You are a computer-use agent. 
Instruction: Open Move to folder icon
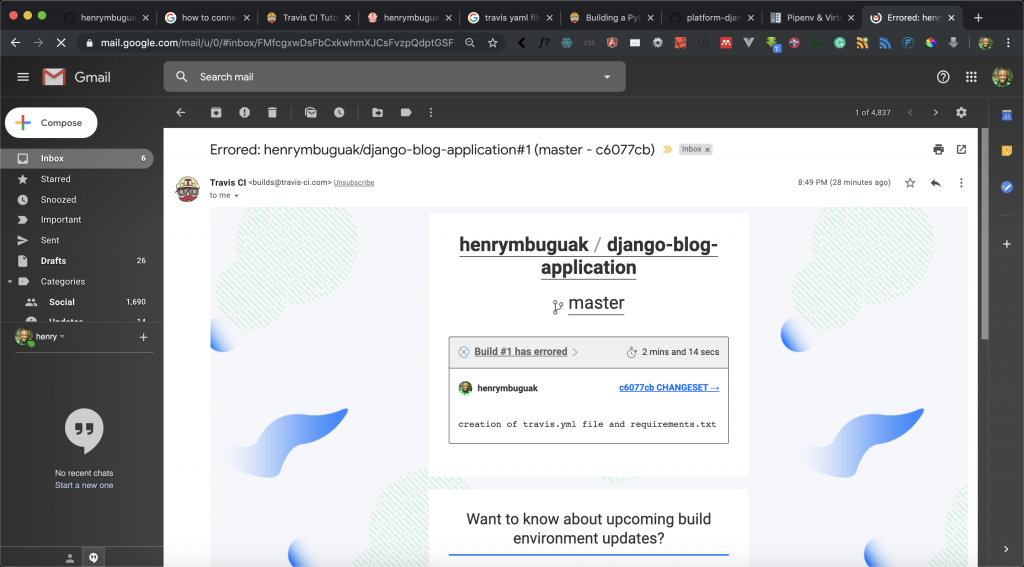(x=377, y=112)
